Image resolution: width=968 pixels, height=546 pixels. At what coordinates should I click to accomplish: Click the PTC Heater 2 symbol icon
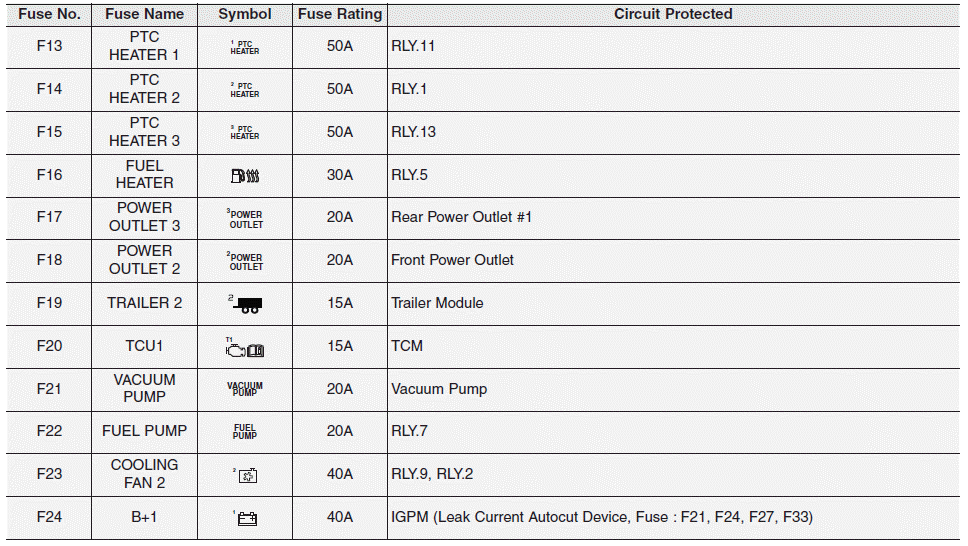tap(245, 90)
